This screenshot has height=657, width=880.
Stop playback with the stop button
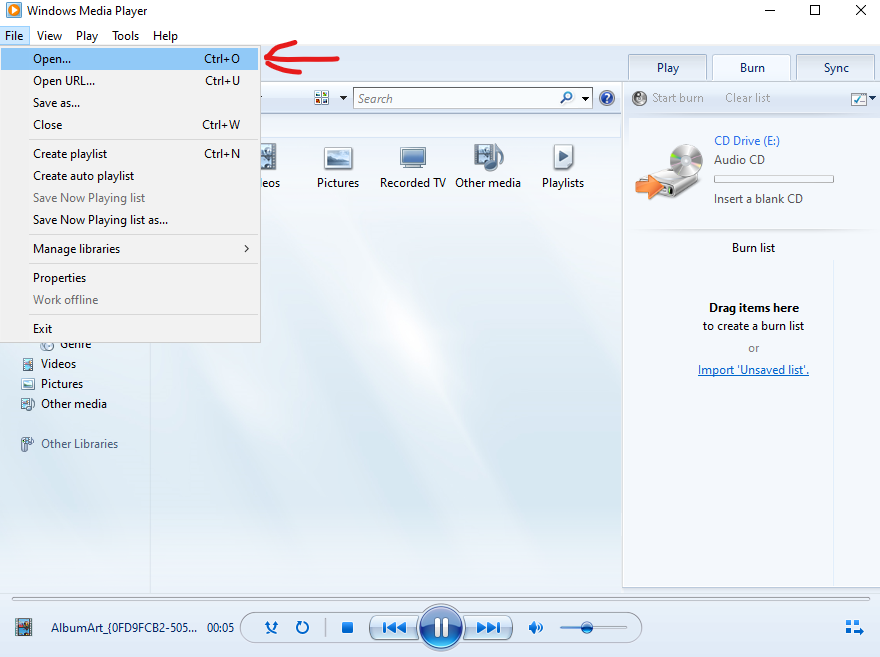pos(347,627)
